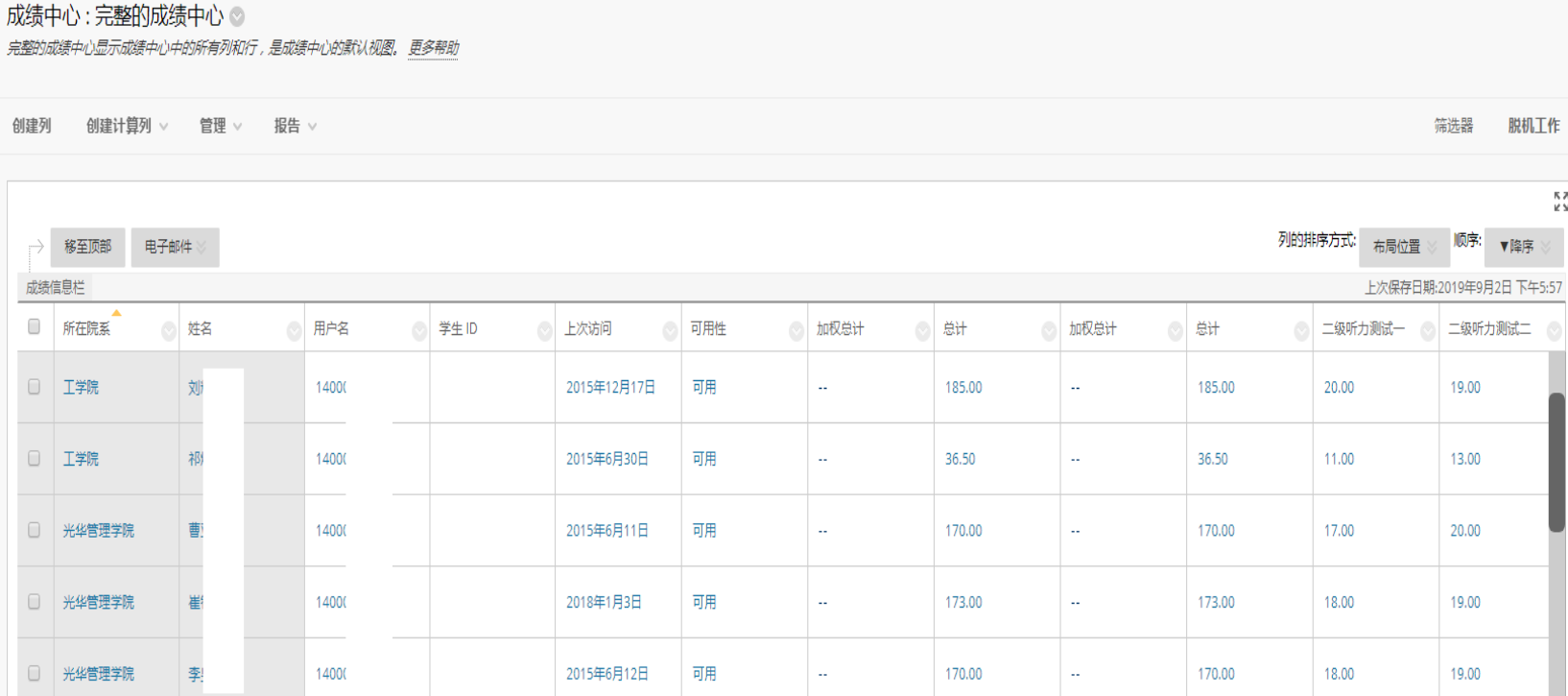Open the 创建计算列 menu
1568x696 pixels.
point(127,126)
